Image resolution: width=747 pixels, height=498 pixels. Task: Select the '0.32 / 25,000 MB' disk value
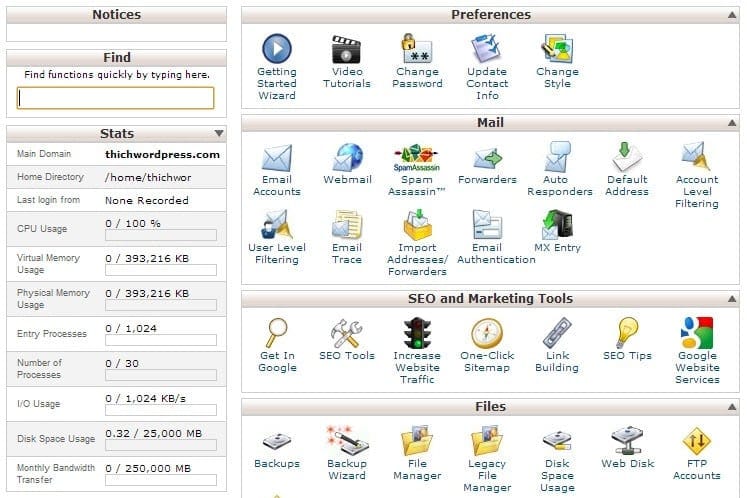click(154, 434)
